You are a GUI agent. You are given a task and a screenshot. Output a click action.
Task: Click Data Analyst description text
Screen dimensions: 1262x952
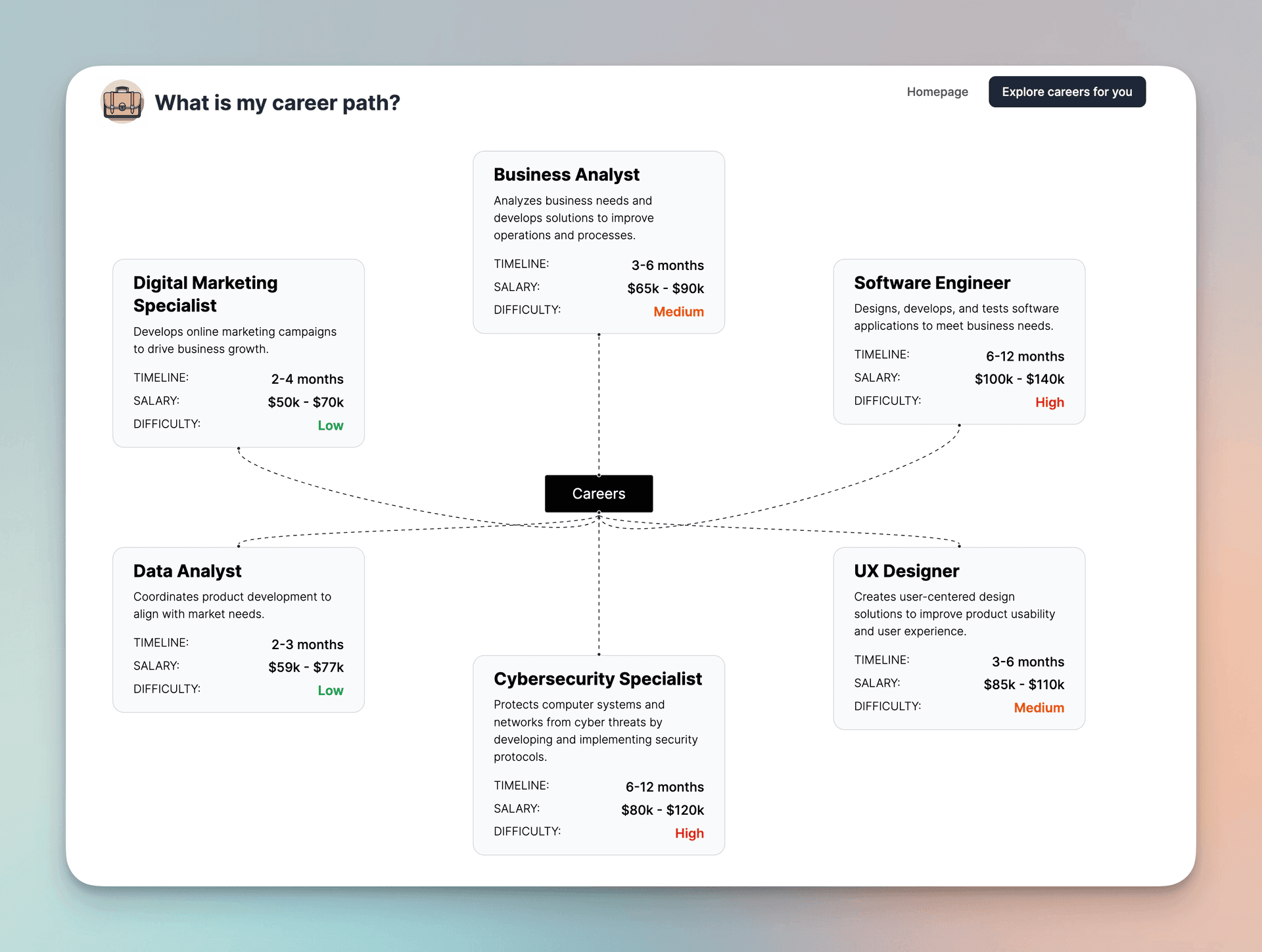(232, 605)
